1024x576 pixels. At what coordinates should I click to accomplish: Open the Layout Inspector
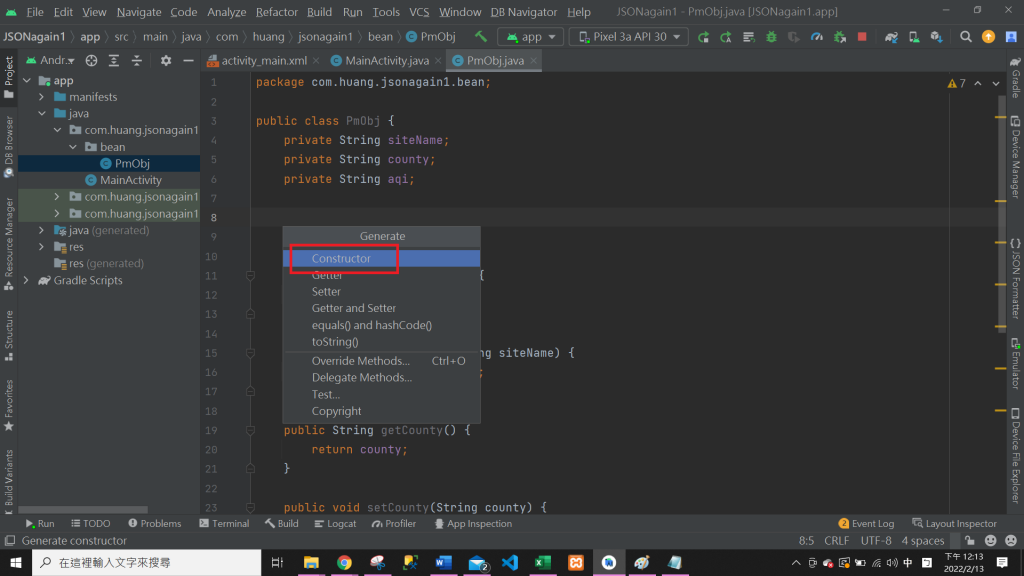(x=954, y=524)
